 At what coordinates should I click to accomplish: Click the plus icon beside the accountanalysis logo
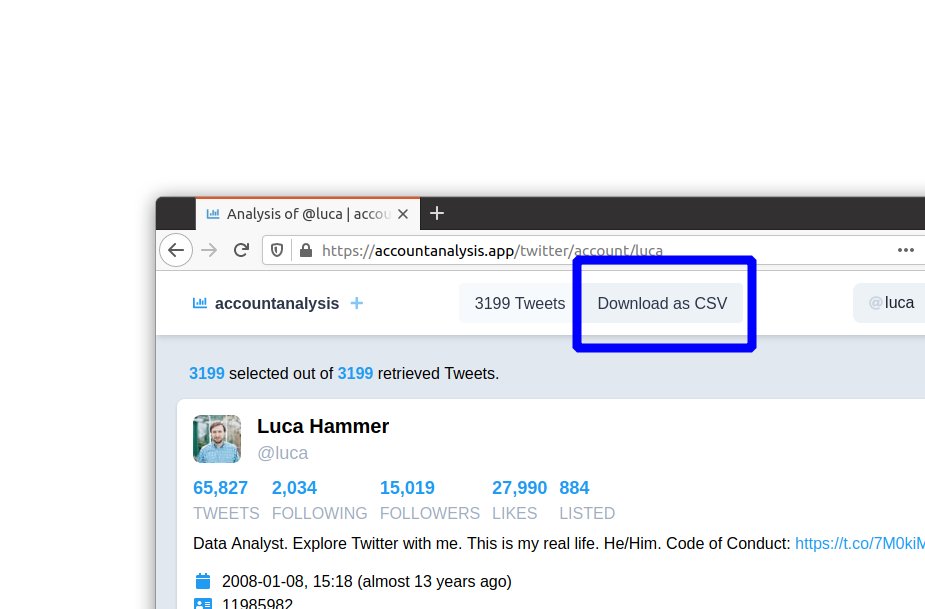click(357, 302)
